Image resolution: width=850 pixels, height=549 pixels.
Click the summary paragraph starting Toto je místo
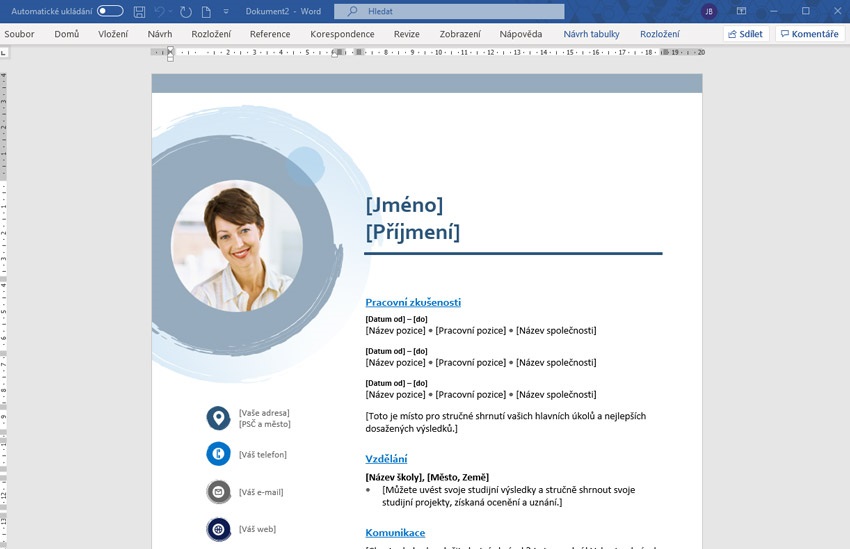coord(506,422)
